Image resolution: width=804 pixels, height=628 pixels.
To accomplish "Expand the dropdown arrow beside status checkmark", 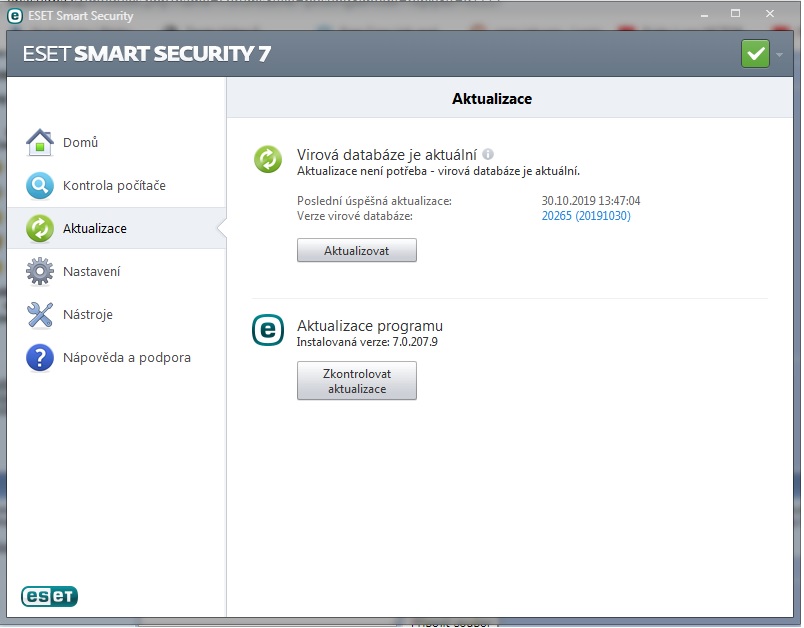I will 780,54.
